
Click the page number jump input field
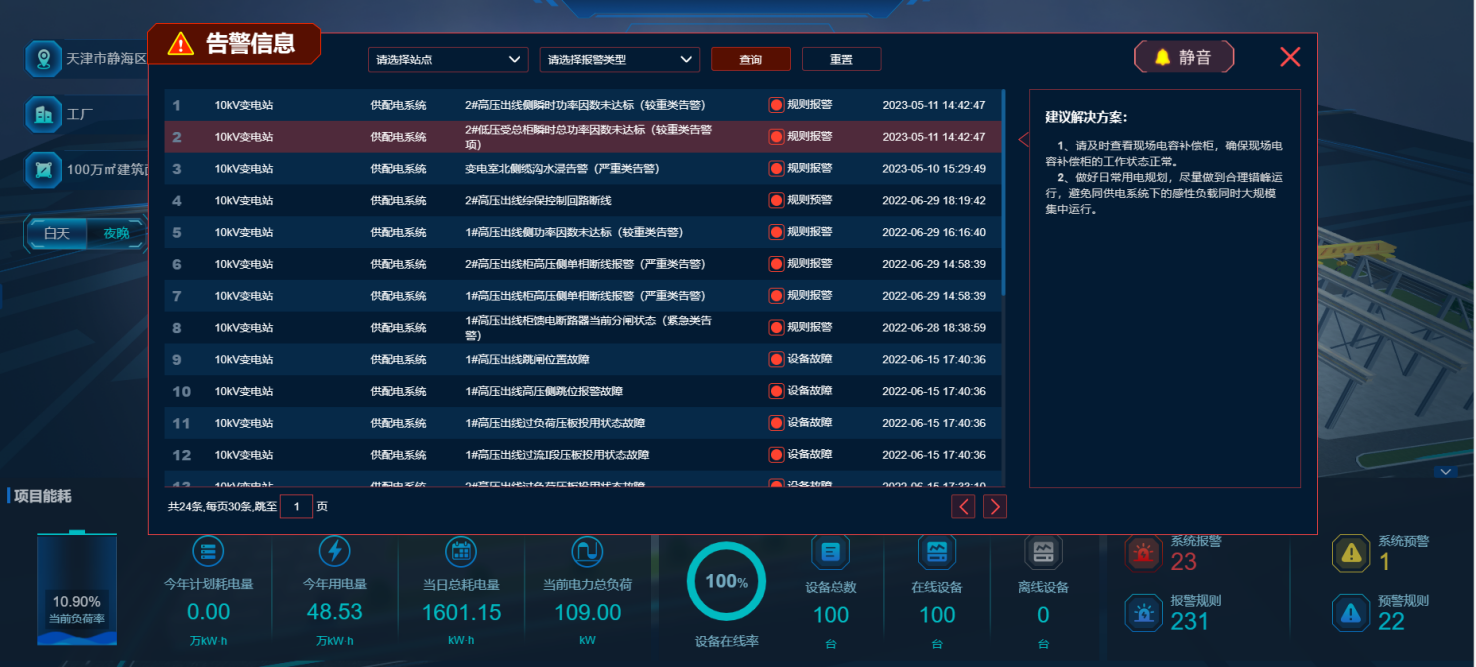click(x=297, y=507)
